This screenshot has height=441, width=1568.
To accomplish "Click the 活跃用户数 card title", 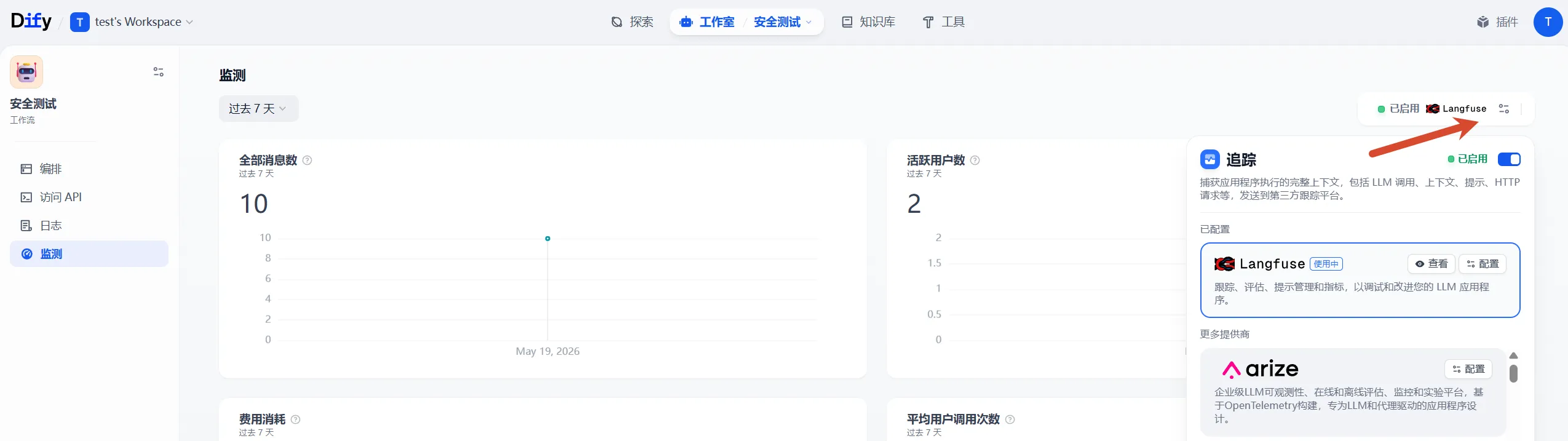I will click(936, 161).
